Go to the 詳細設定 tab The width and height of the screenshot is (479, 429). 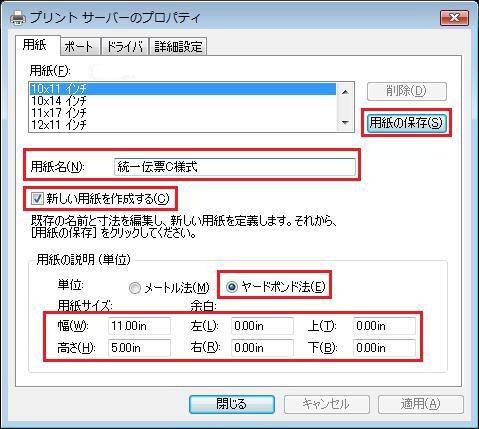tap(178, 47)
